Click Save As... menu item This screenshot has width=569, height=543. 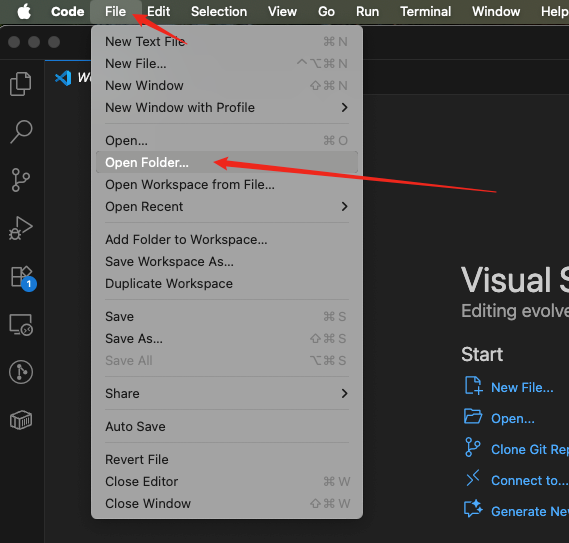click(x=227, y=339)
